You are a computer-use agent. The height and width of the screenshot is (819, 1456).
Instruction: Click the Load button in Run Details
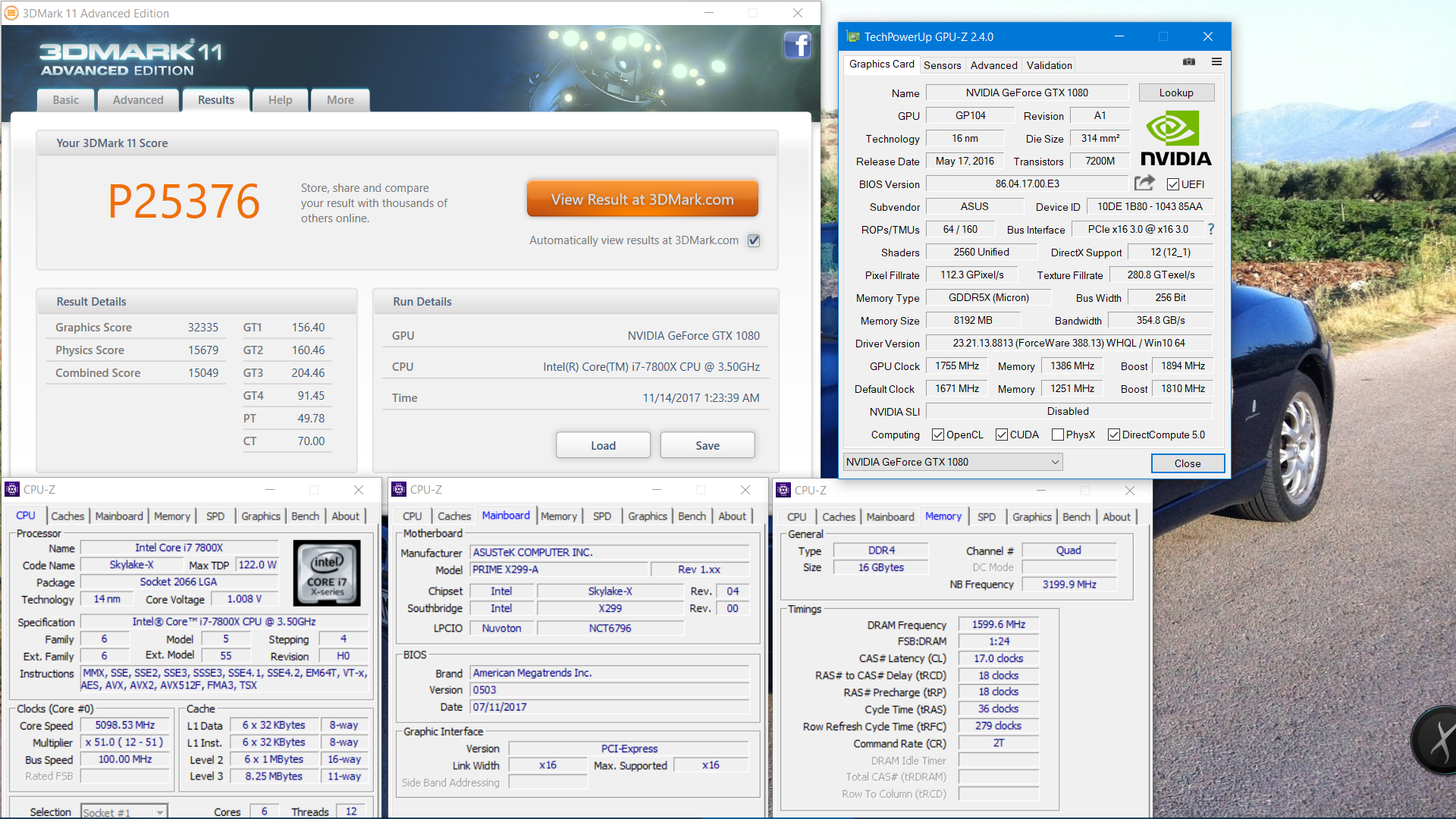pos(603,445)
